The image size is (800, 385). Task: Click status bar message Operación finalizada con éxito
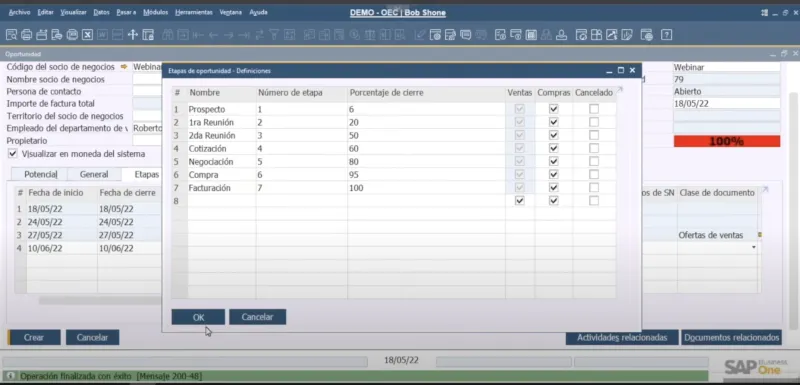111,376
